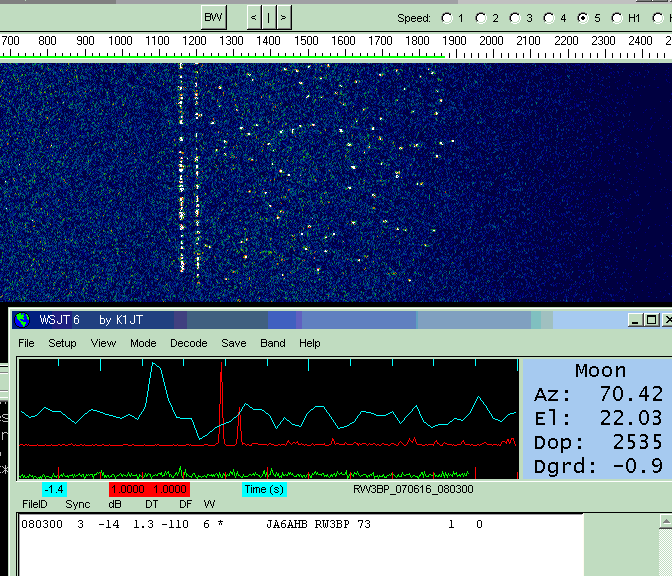Screen dimensions: 672x576
Task: Click the cyan -1.4 value indicator
Action: [54, 489]
